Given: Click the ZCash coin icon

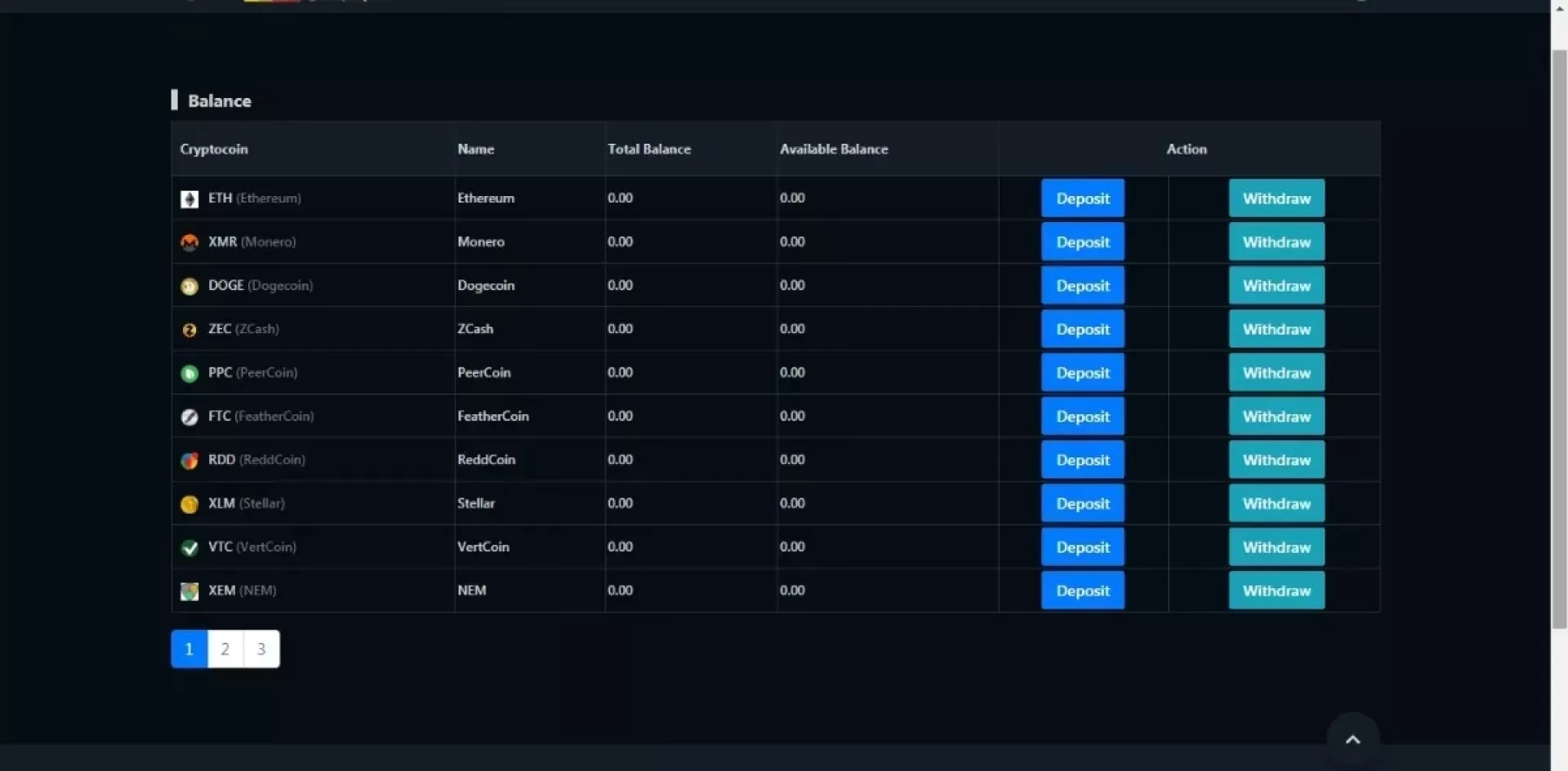Looking at the screenshot, I should click(189, 330).
